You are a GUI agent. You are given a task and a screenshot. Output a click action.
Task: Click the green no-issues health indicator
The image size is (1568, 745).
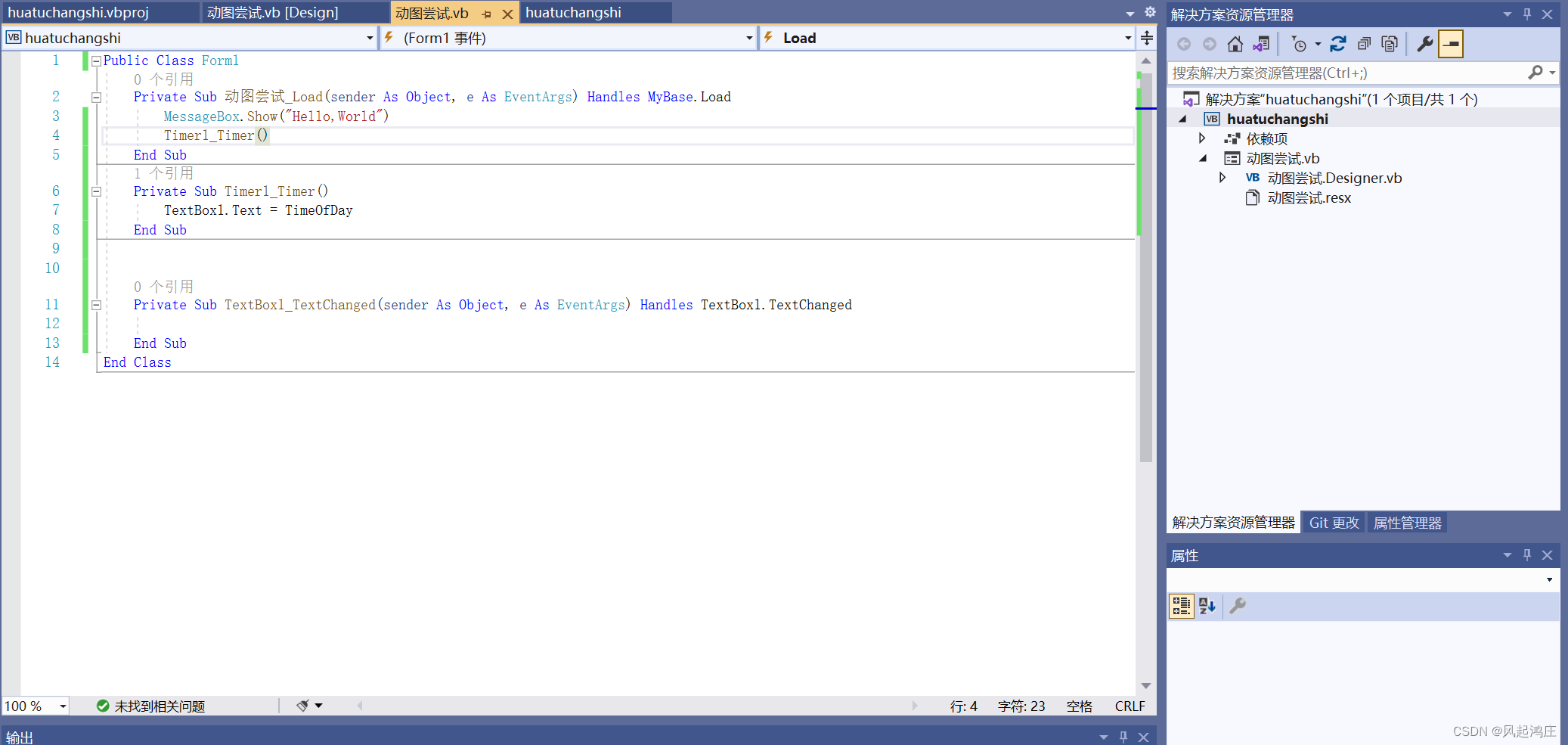click(103, 706)
